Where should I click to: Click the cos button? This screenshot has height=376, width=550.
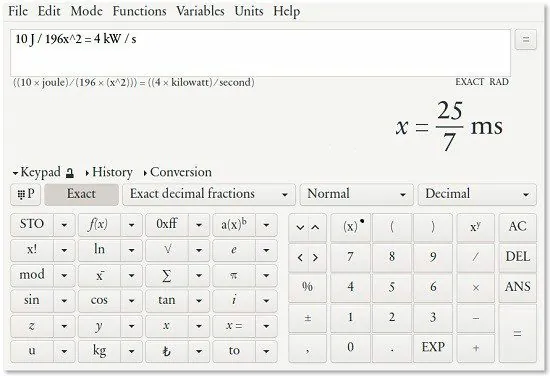coord(99,301)
